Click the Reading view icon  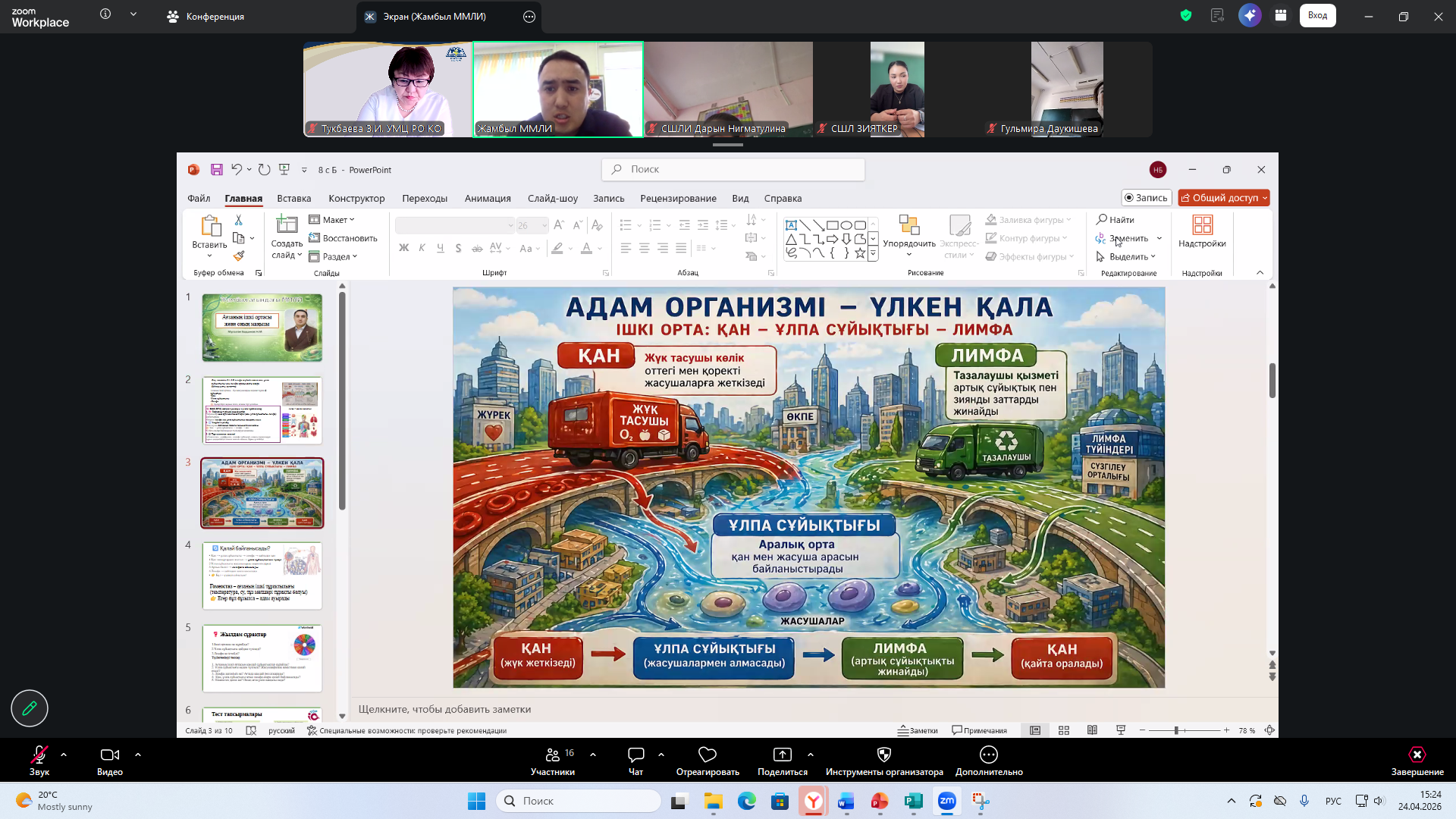pos(1092,730)
